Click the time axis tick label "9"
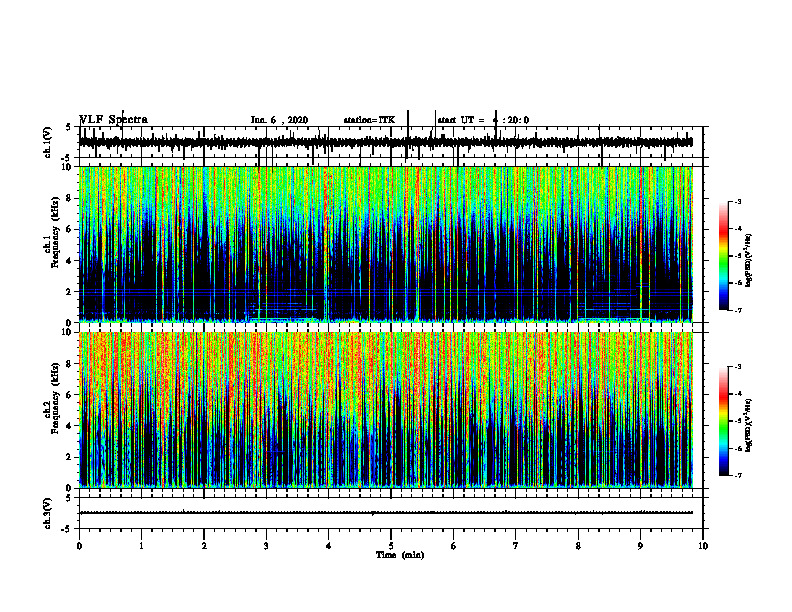 point(640,546)
